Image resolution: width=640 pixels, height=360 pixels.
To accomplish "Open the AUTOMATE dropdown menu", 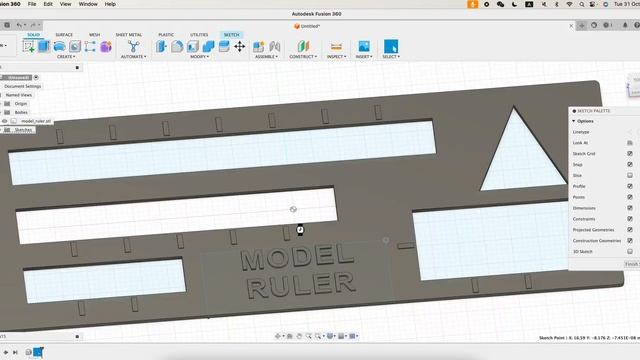I will 133,57.
